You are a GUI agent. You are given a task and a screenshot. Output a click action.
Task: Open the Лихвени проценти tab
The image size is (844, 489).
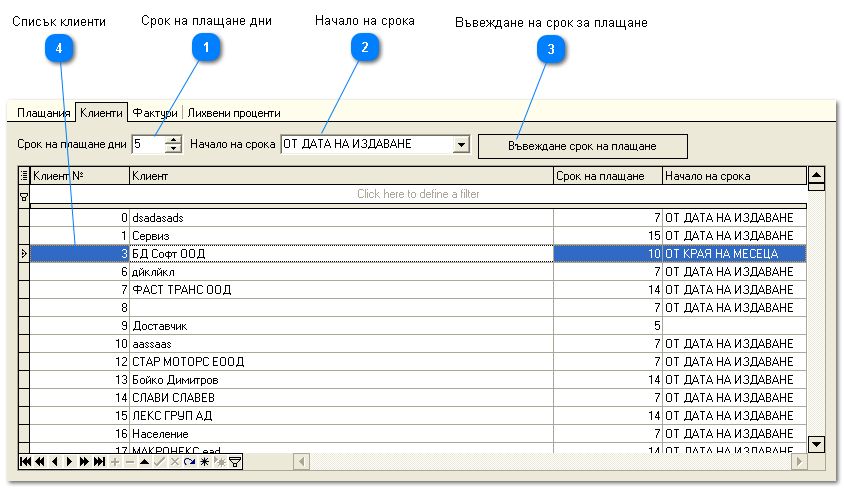(234, 113)
